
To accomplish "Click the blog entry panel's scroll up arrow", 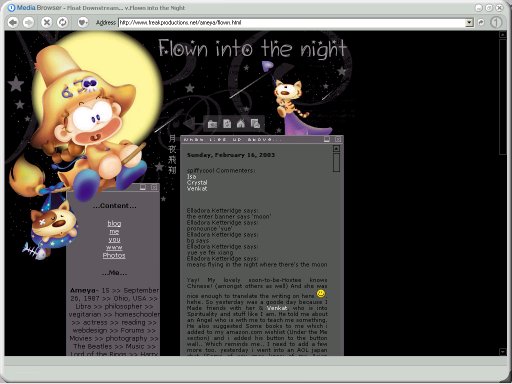I will 336,149.
